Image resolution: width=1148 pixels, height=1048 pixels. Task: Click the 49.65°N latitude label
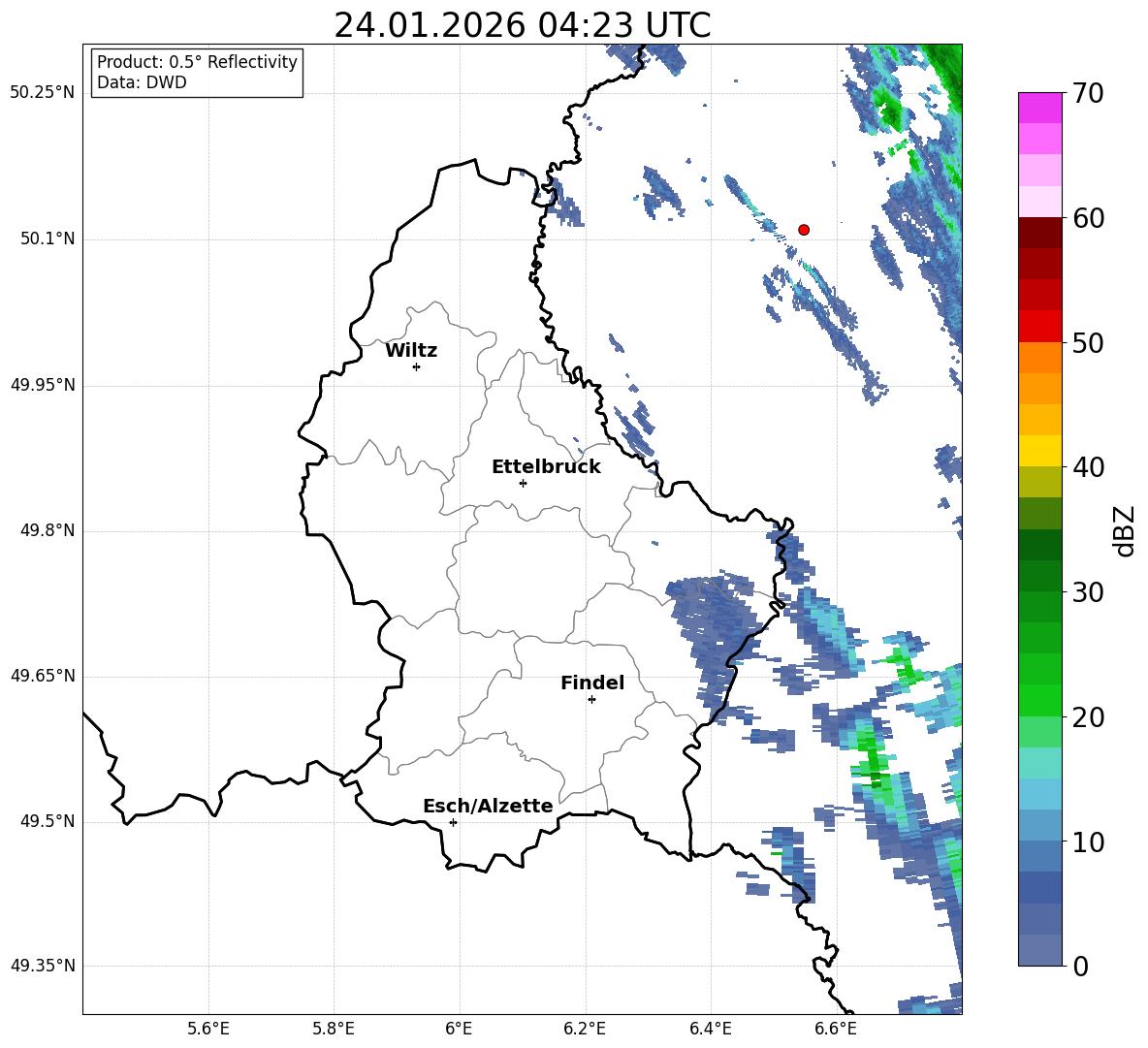[43, 676]
